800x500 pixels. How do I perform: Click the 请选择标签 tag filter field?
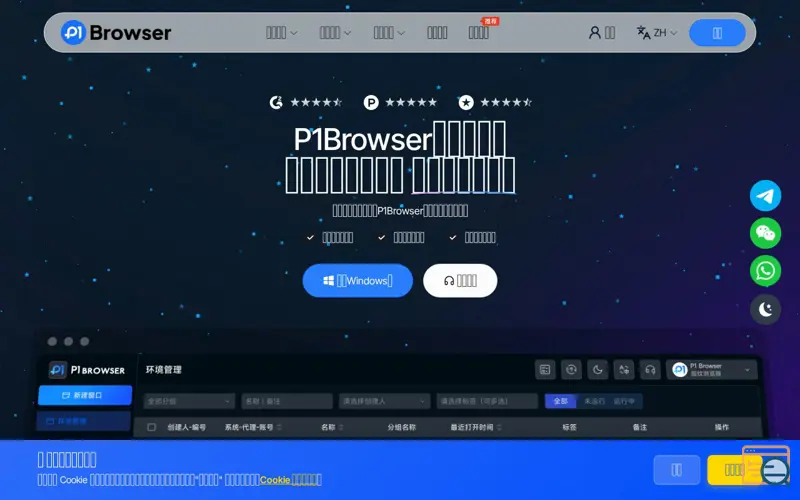[487, 401]
